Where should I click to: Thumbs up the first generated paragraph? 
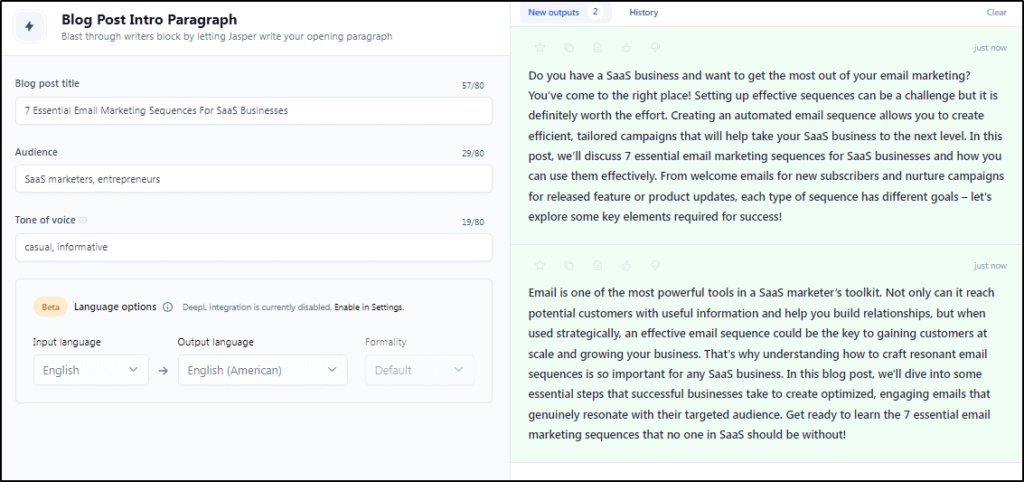(x=626, y=48)
